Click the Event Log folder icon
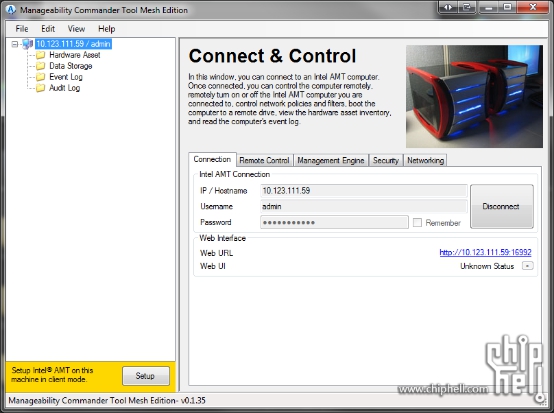The width and height of the screenshot is (554, 413). coord(41,77)
